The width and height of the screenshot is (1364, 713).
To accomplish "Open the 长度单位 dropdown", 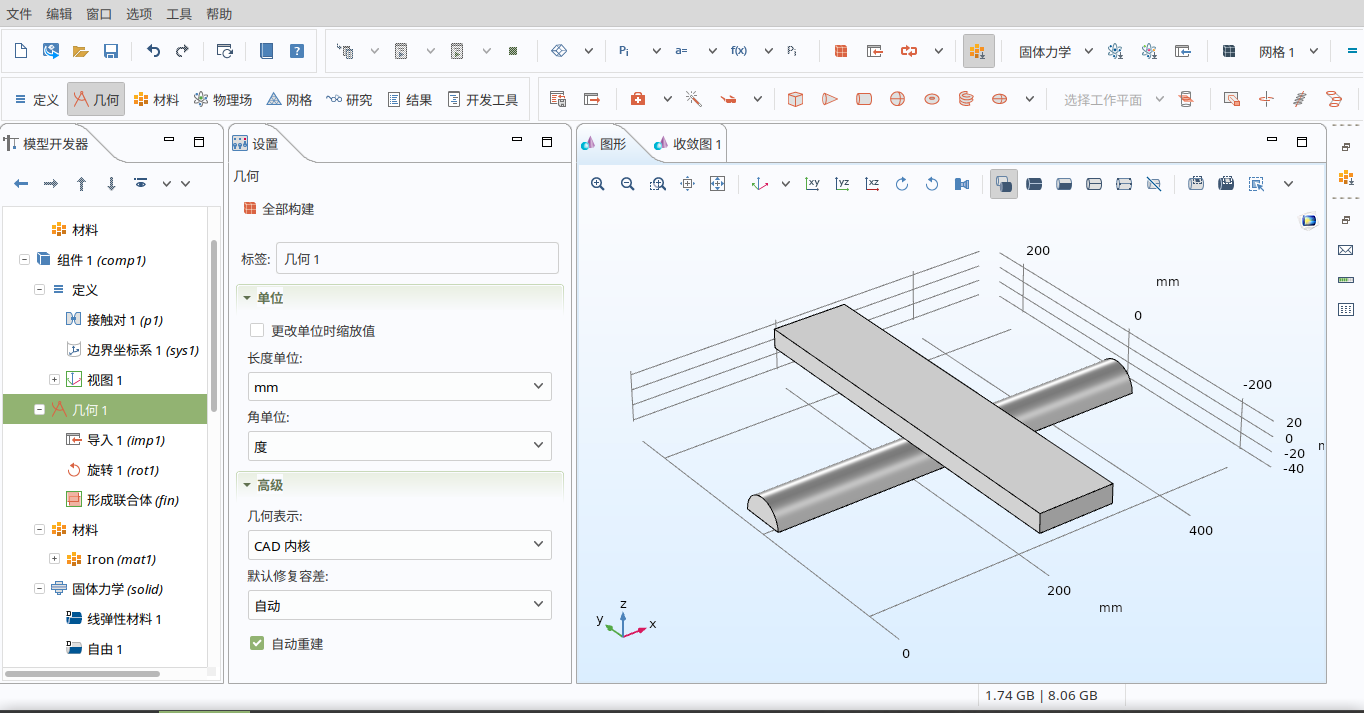I will [400, 386].
